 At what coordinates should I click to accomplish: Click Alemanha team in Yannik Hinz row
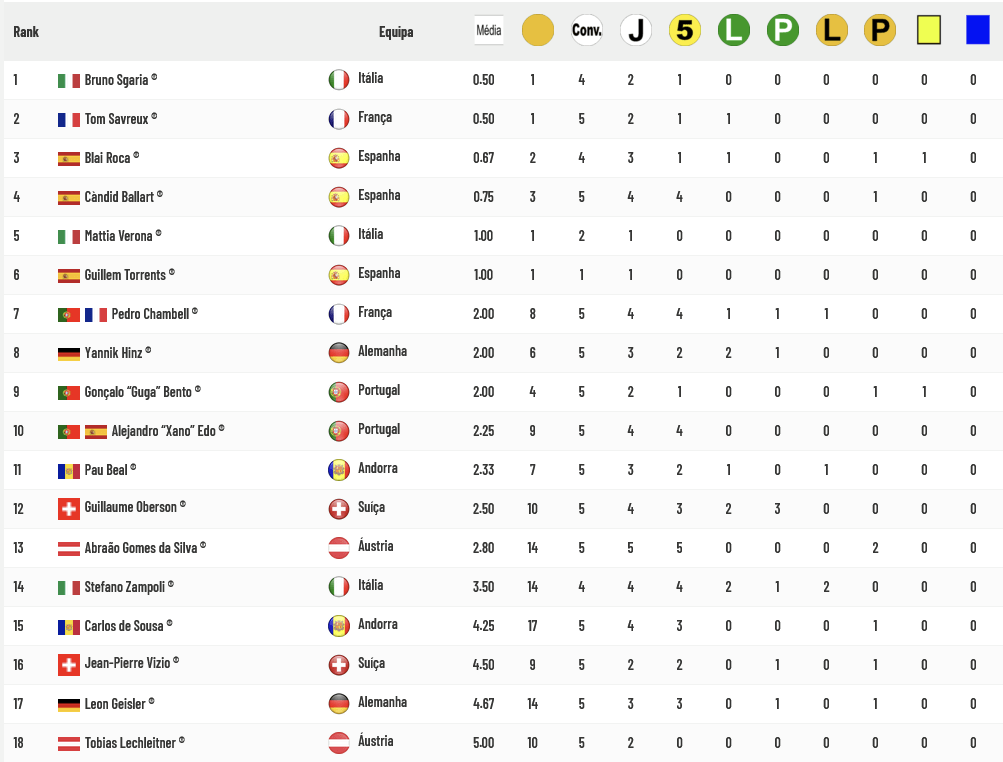pos(383,351)
